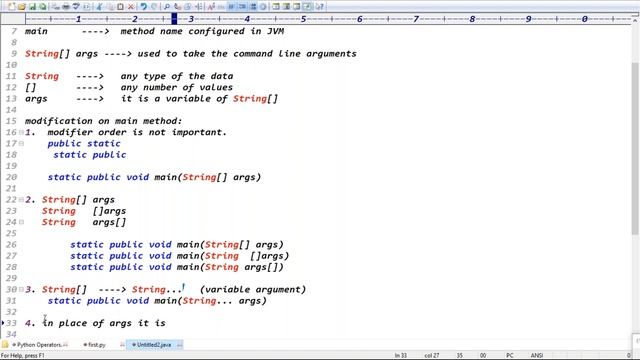Collapse the fold marker on line 22

pyautogui.click(x=21, y=200)
